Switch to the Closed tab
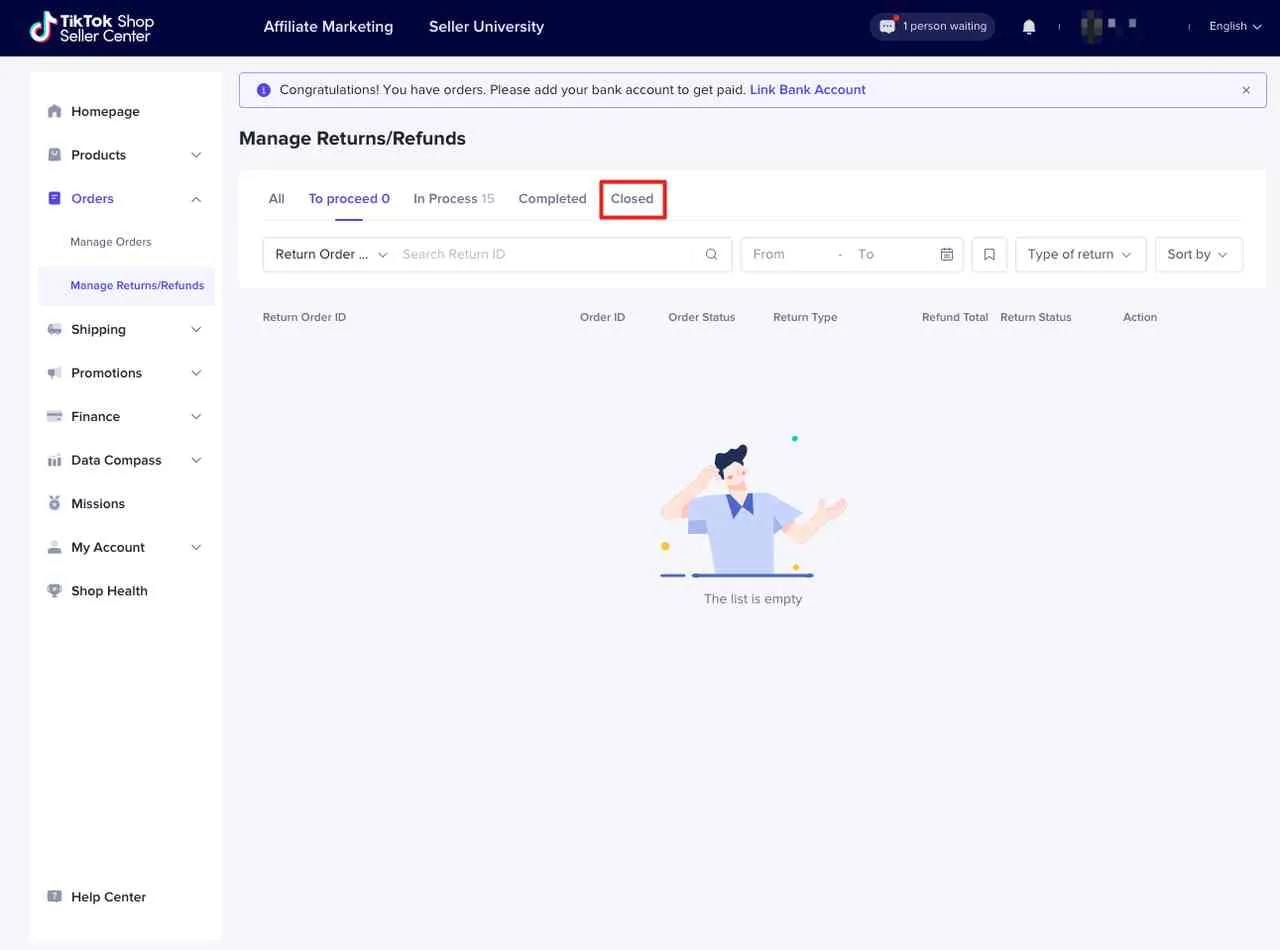Viewport: 1280px width, 950px height. (x=632, y=199)
